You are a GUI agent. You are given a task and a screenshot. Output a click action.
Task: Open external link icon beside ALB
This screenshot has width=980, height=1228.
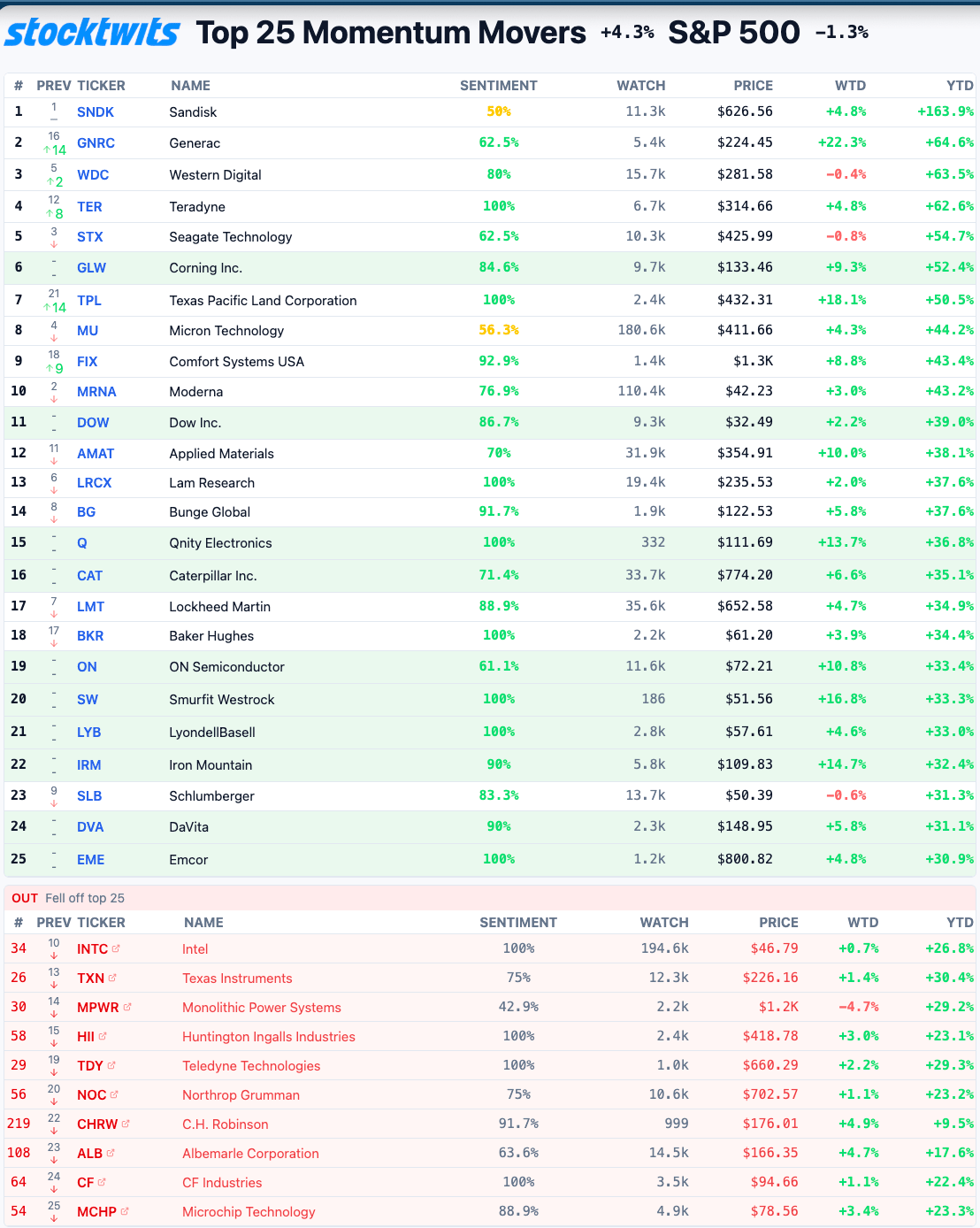tap(111, 1154)
